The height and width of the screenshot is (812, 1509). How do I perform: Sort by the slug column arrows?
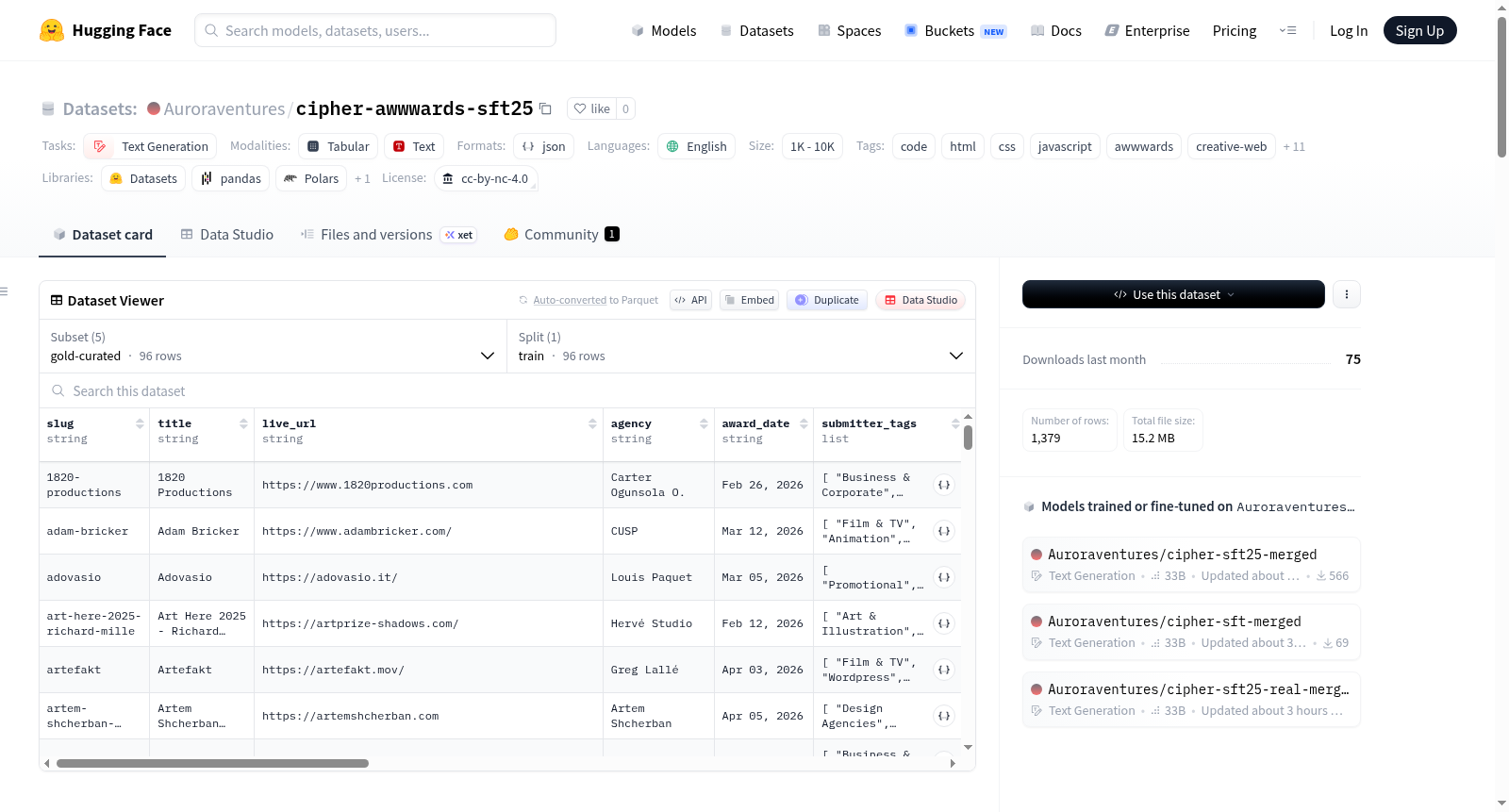[x=140, y=423]
